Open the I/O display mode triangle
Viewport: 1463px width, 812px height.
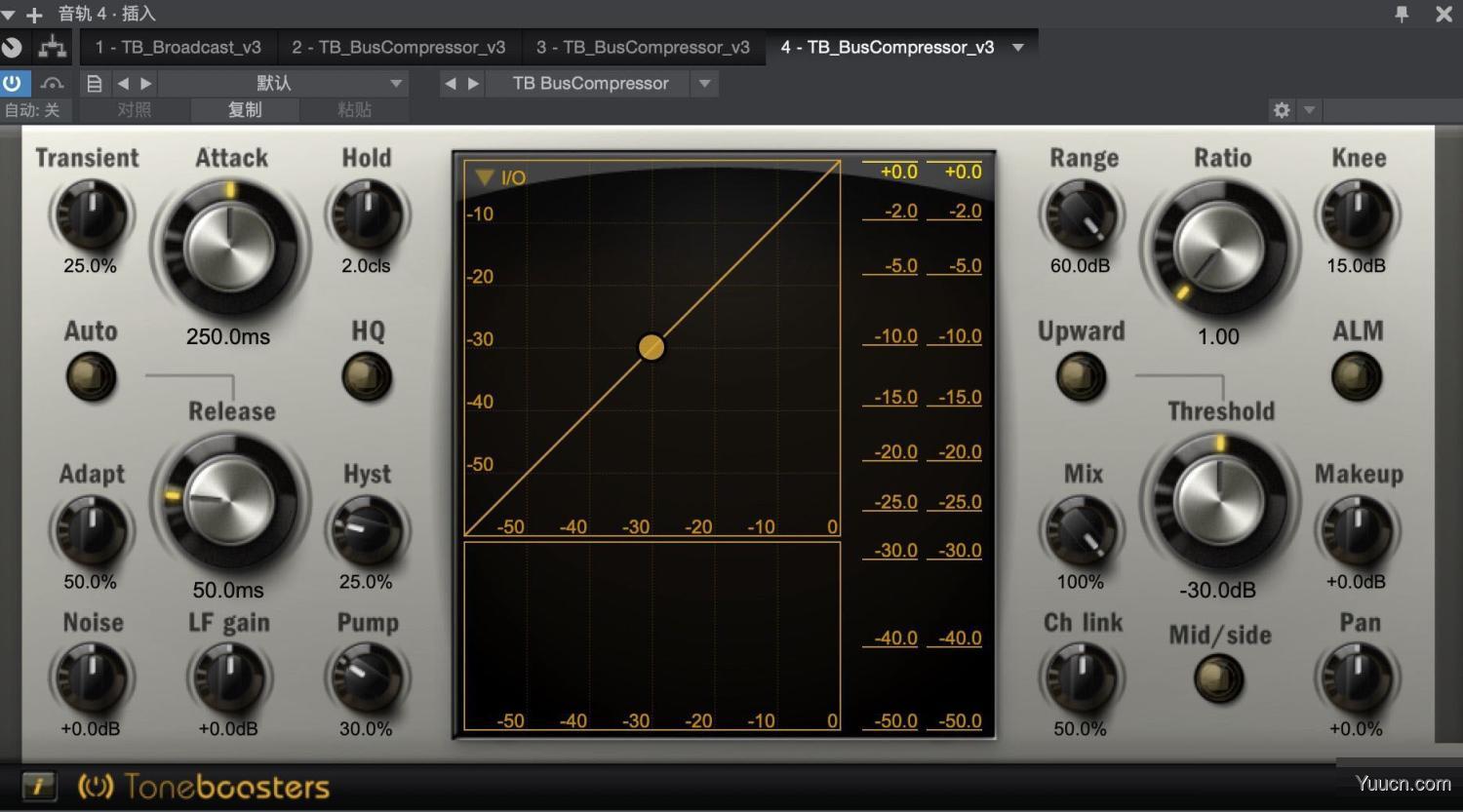pos(483,177)
